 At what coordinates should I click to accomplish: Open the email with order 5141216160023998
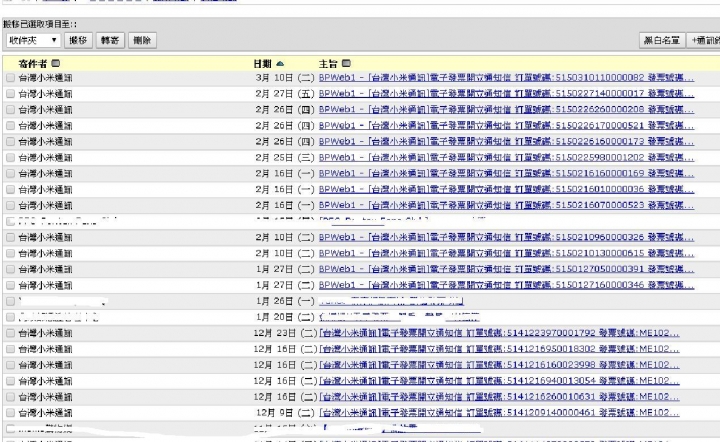(x=499, y=365)
